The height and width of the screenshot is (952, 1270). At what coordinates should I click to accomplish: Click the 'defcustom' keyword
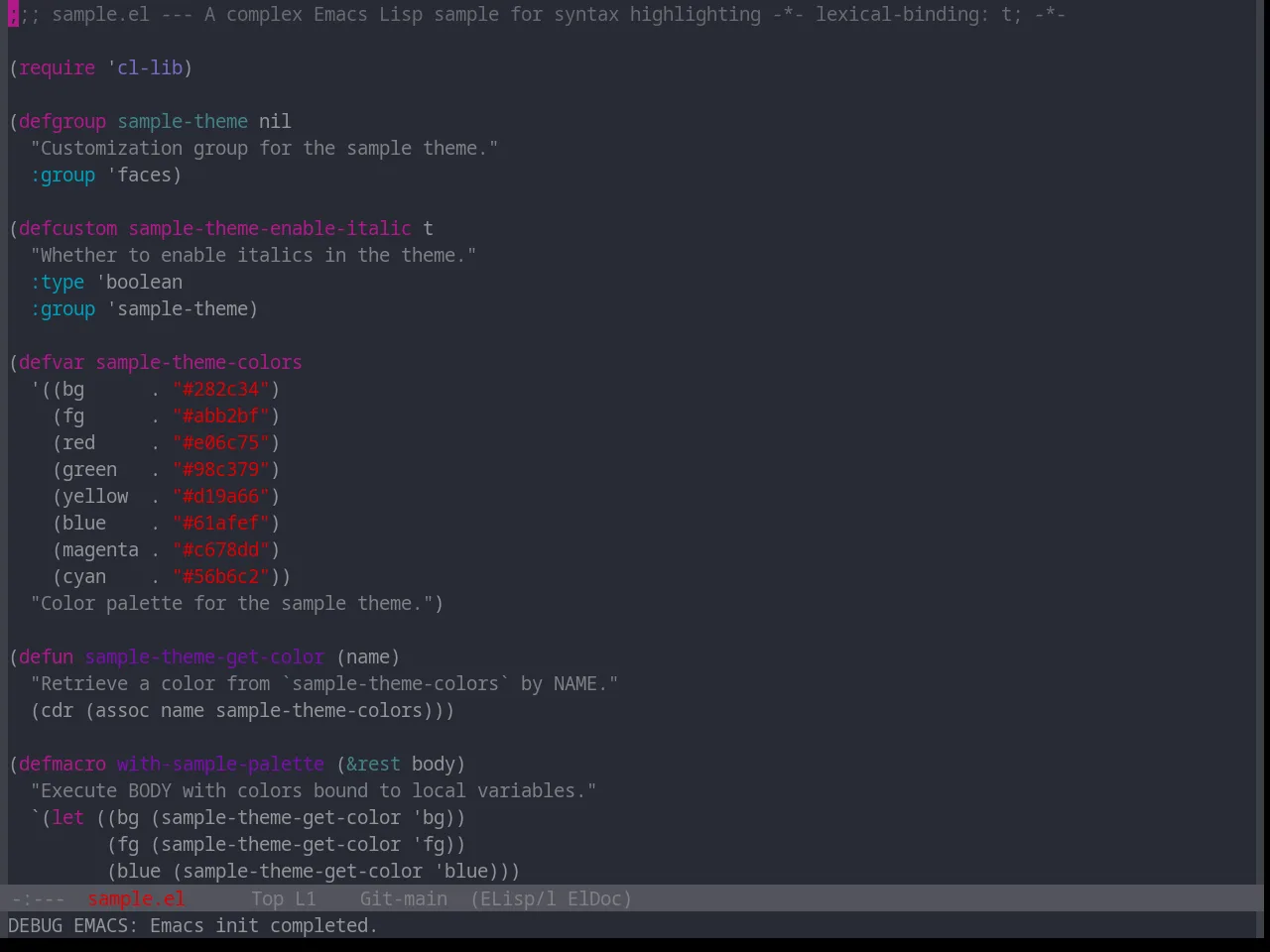click(68, 228)
